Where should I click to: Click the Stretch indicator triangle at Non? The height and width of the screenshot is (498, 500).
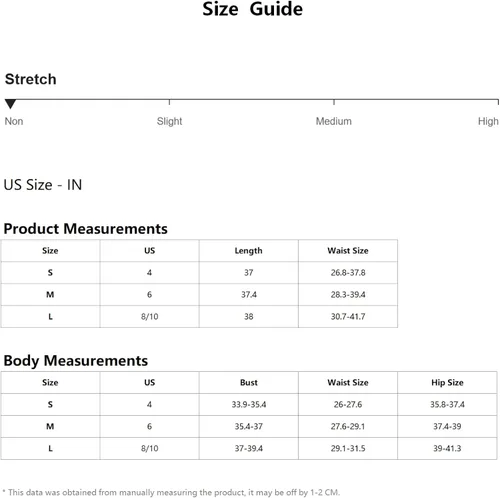10,104
